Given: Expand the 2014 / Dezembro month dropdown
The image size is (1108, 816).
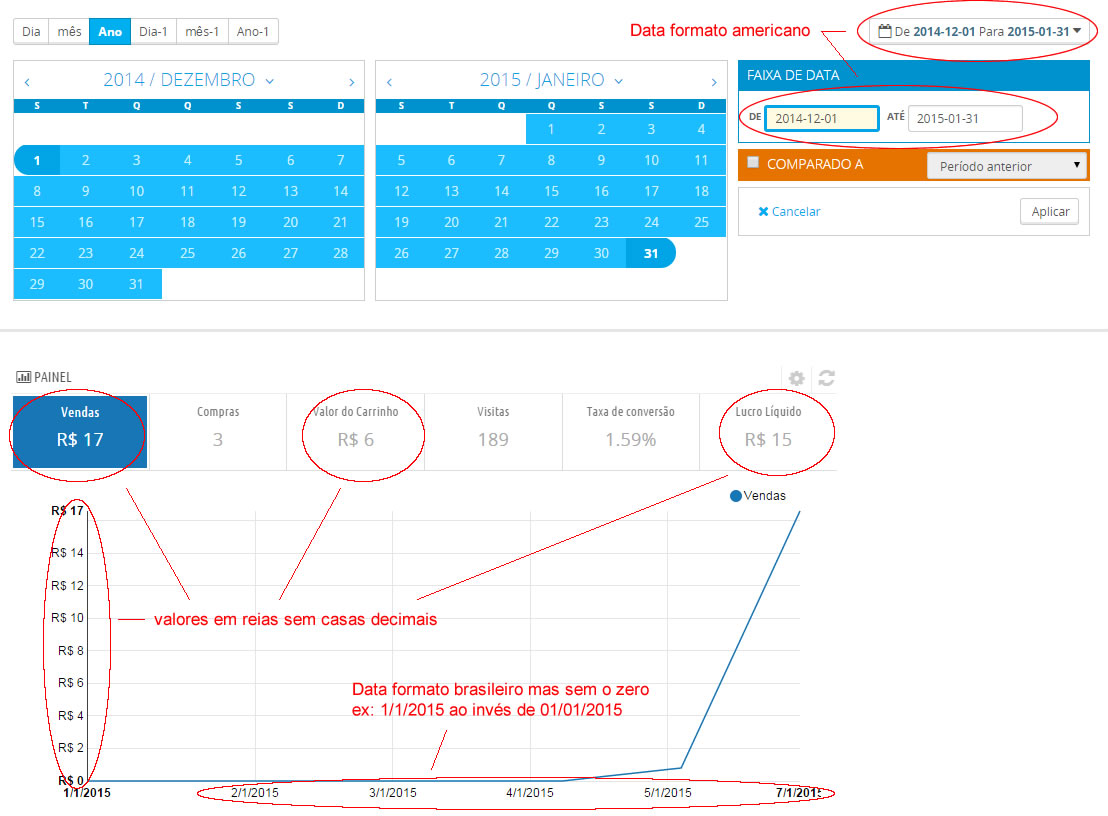Looking at the screenshot, I should (269, 81).
